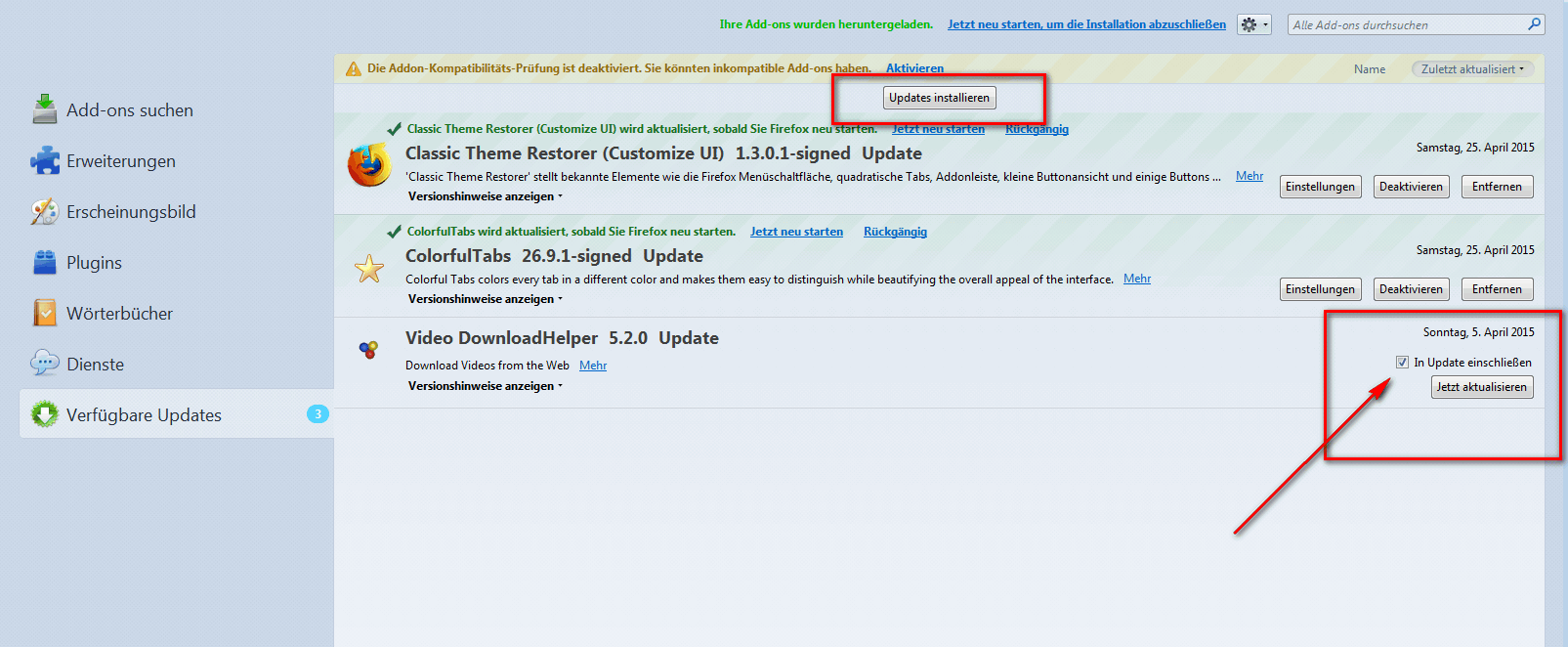Image resolution: width=1568 pixels, height=647 pixels.
Task: Click the Updates installieren button
Action: coord(939,98)
